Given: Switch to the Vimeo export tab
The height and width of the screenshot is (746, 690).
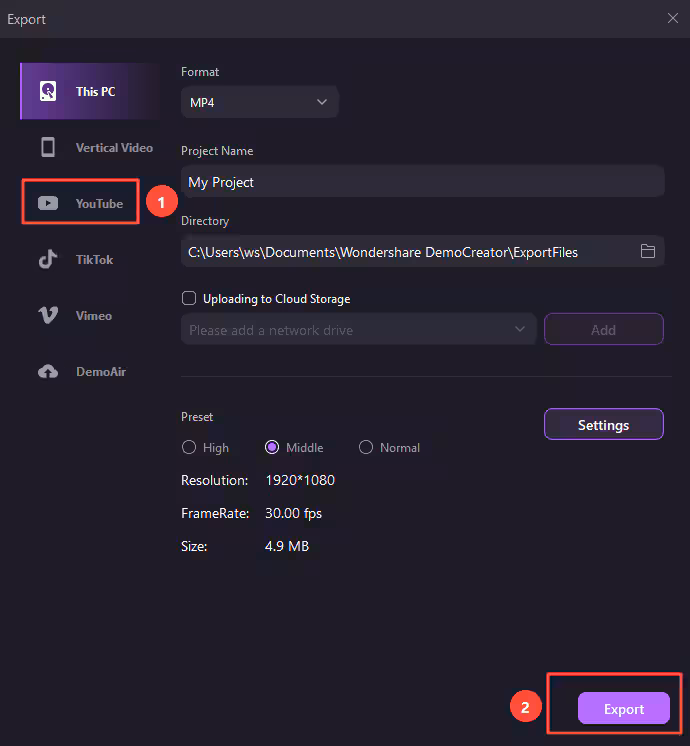Looking at the screenshot, I should point(93,316).
